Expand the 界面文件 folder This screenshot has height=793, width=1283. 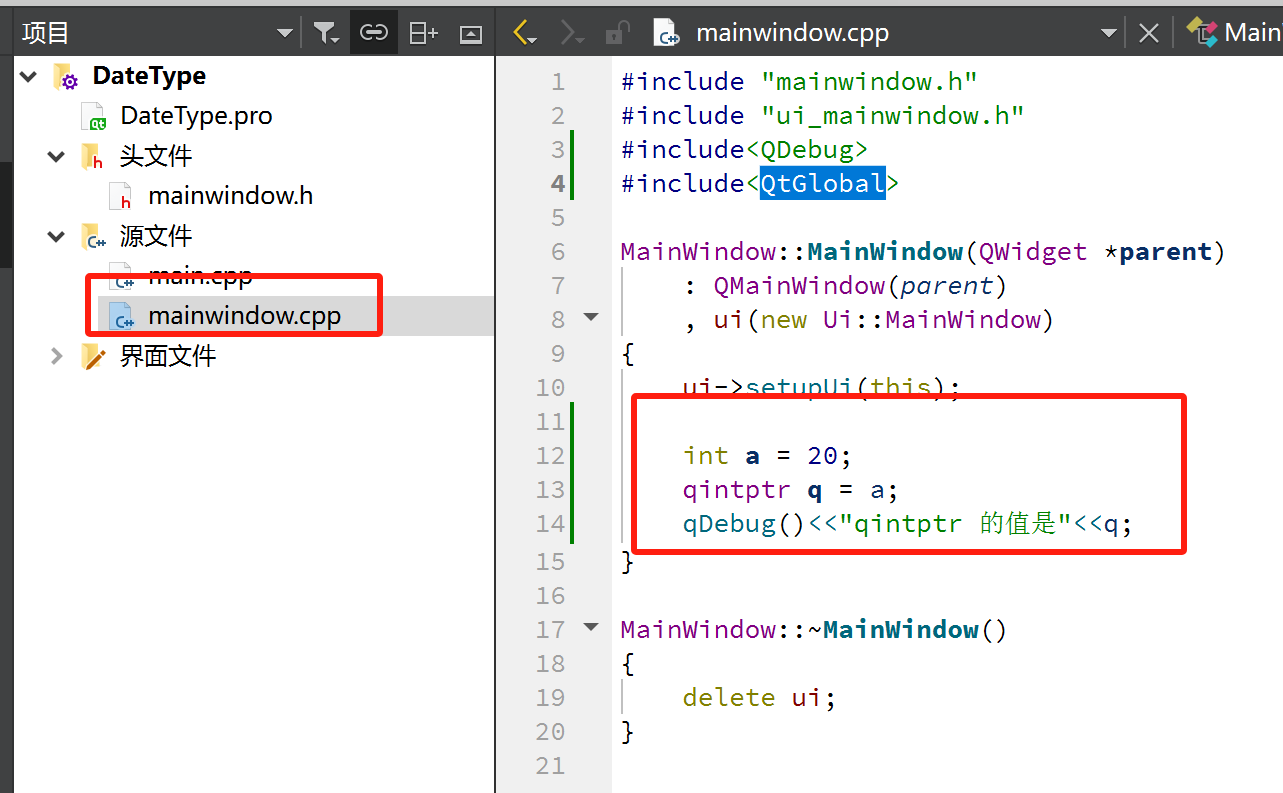tap(56, 356)
